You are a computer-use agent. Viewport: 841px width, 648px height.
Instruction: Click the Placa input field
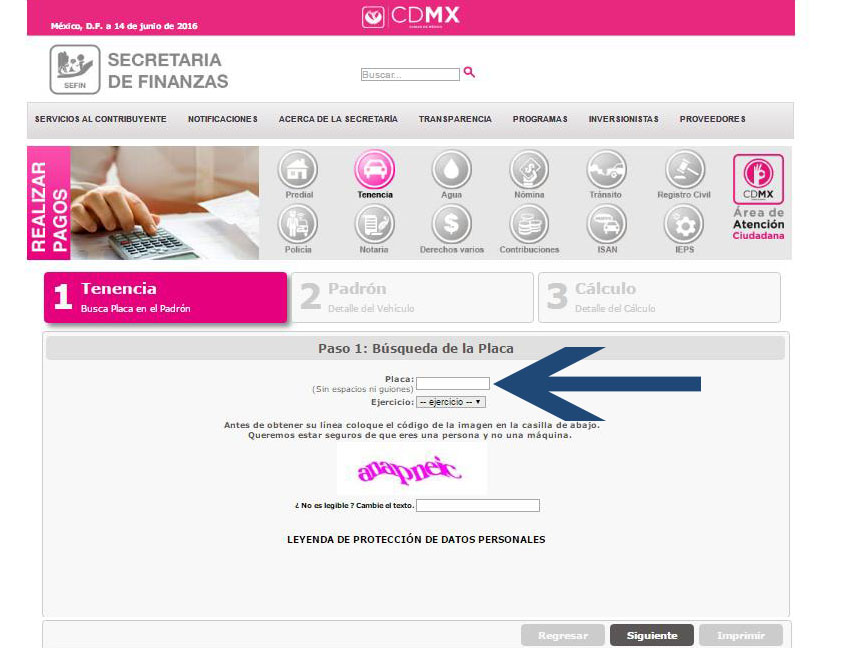[453, 383]
